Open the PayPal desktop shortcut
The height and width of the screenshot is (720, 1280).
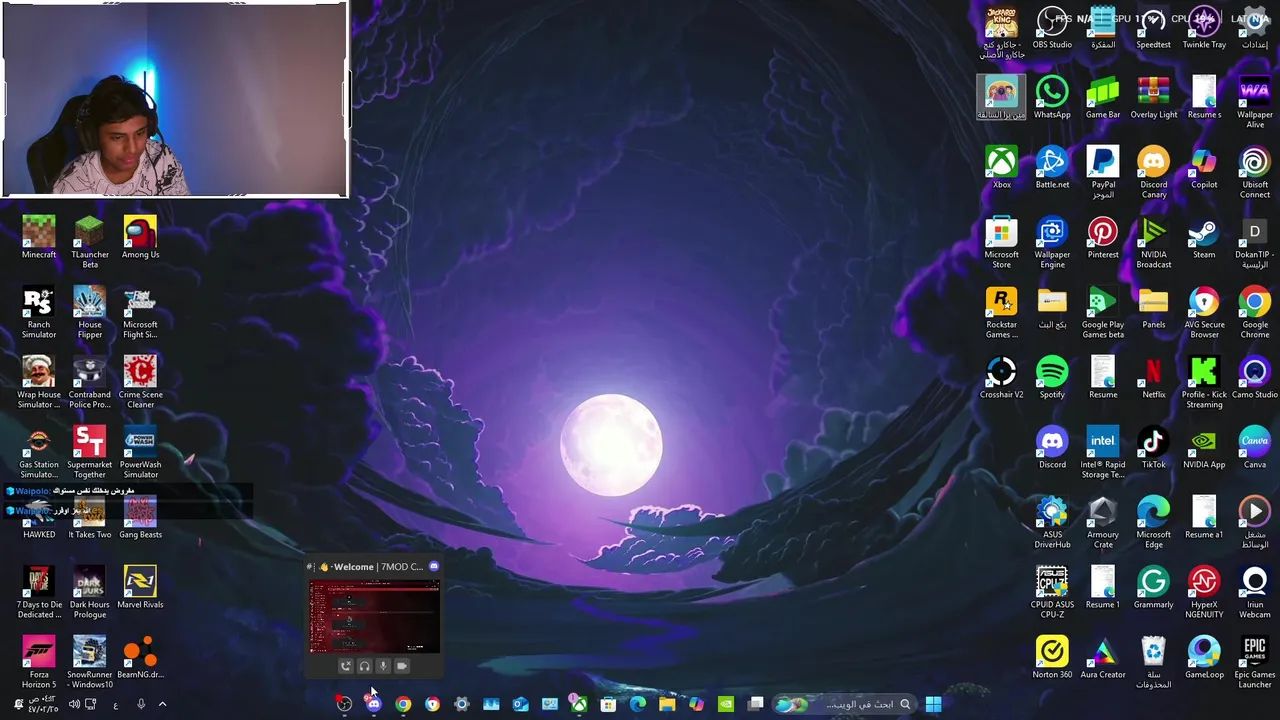point(1103,172)
